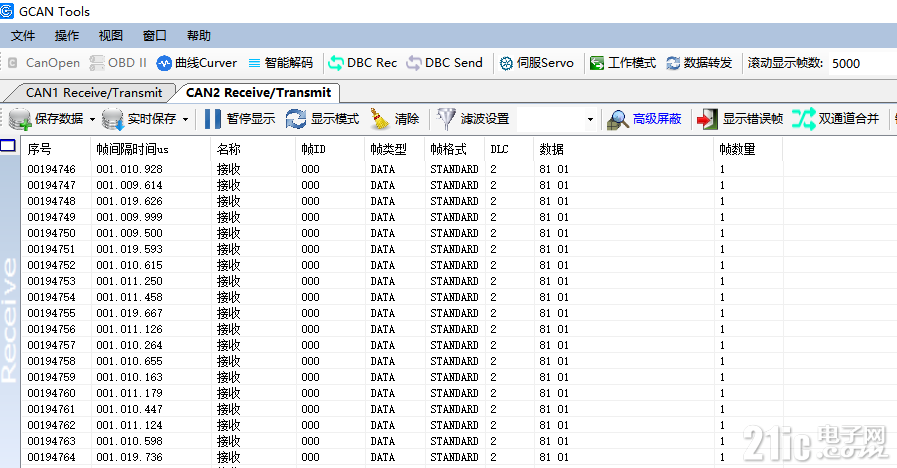Switch to CAN1 Receive/Transmit tab
This screenshot has width=897, height=468.
pyautogui.click(x=93, y=93)
